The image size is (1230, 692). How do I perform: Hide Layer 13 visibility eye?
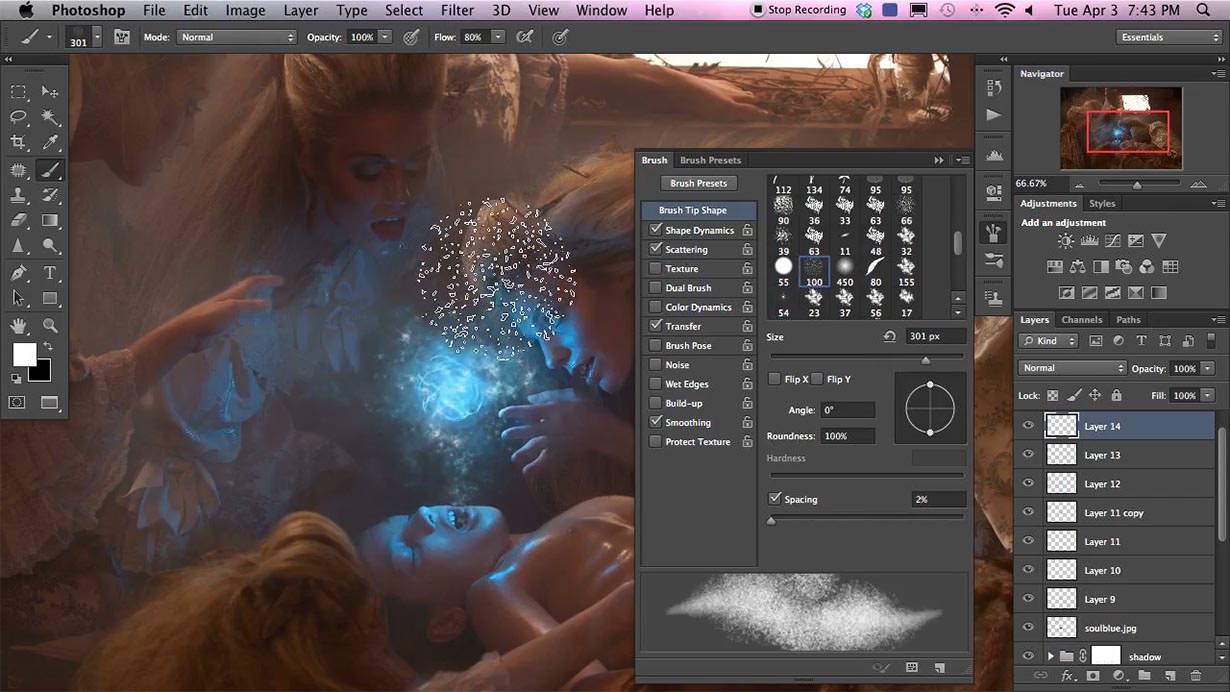coord(1027,455)
